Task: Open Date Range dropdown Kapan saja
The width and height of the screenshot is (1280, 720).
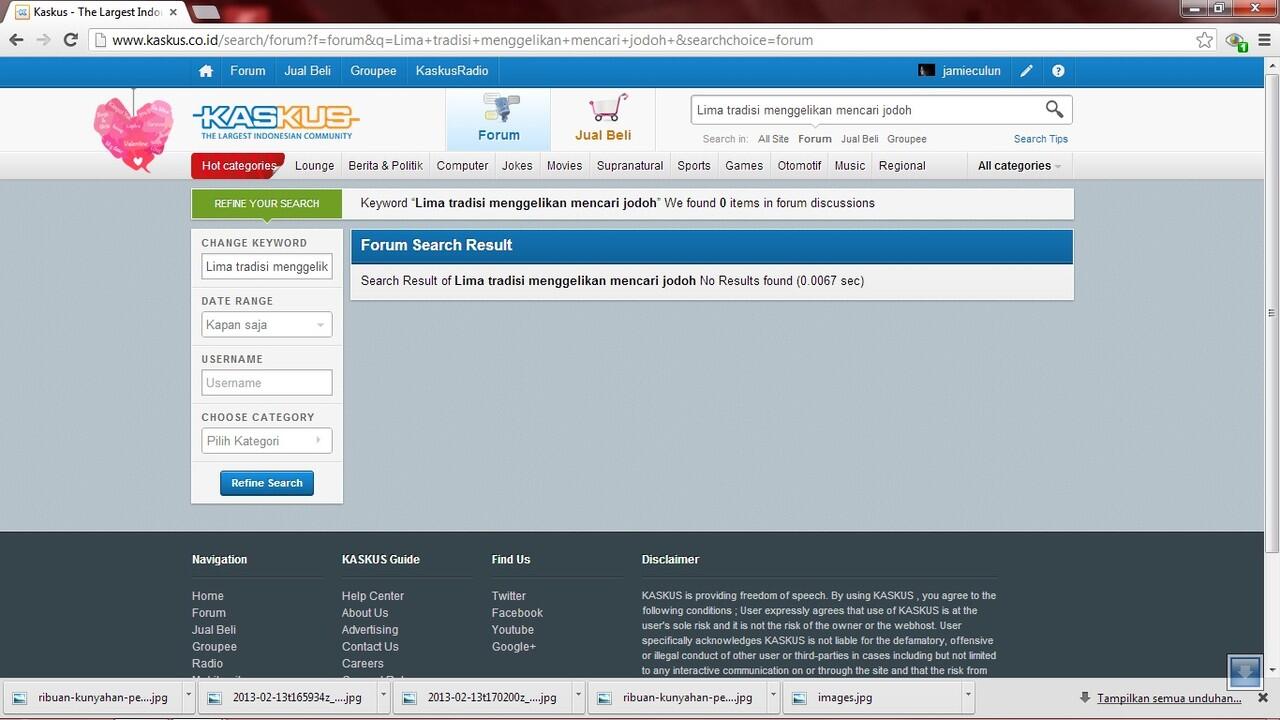Action: 267,325
